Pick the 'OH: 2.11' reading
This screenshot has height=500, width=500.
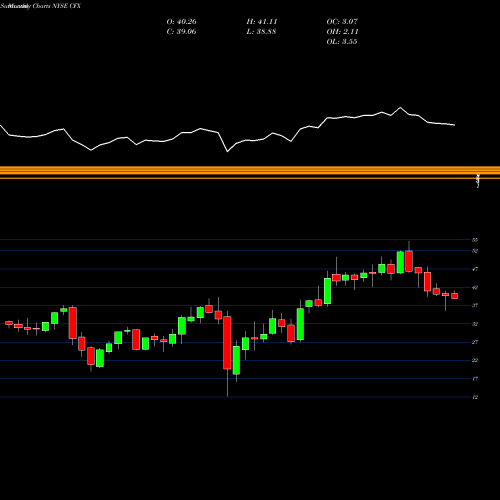[x=342, y=32]
